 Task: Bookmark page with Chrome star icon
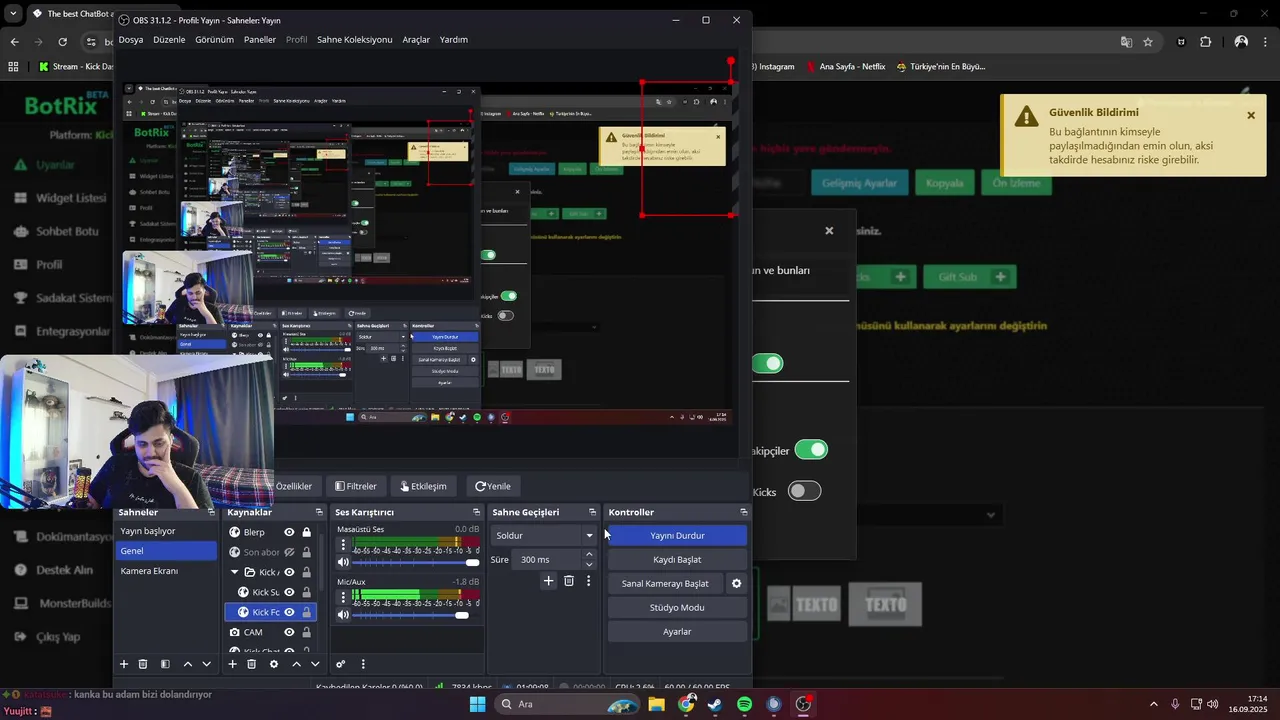point(1148,42)
